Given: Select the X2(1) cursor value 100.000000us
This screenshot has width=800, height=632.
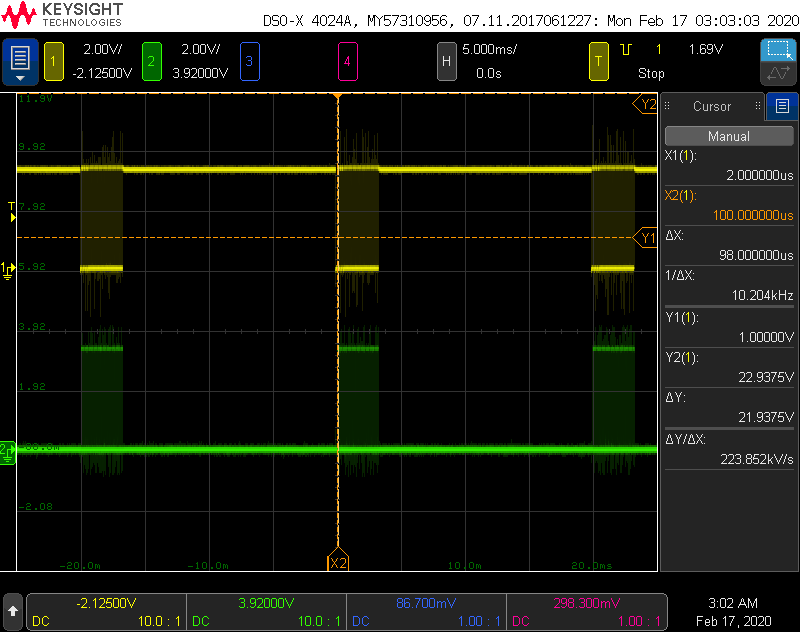Looking at the screenshot, I should [x=753, y=215].
